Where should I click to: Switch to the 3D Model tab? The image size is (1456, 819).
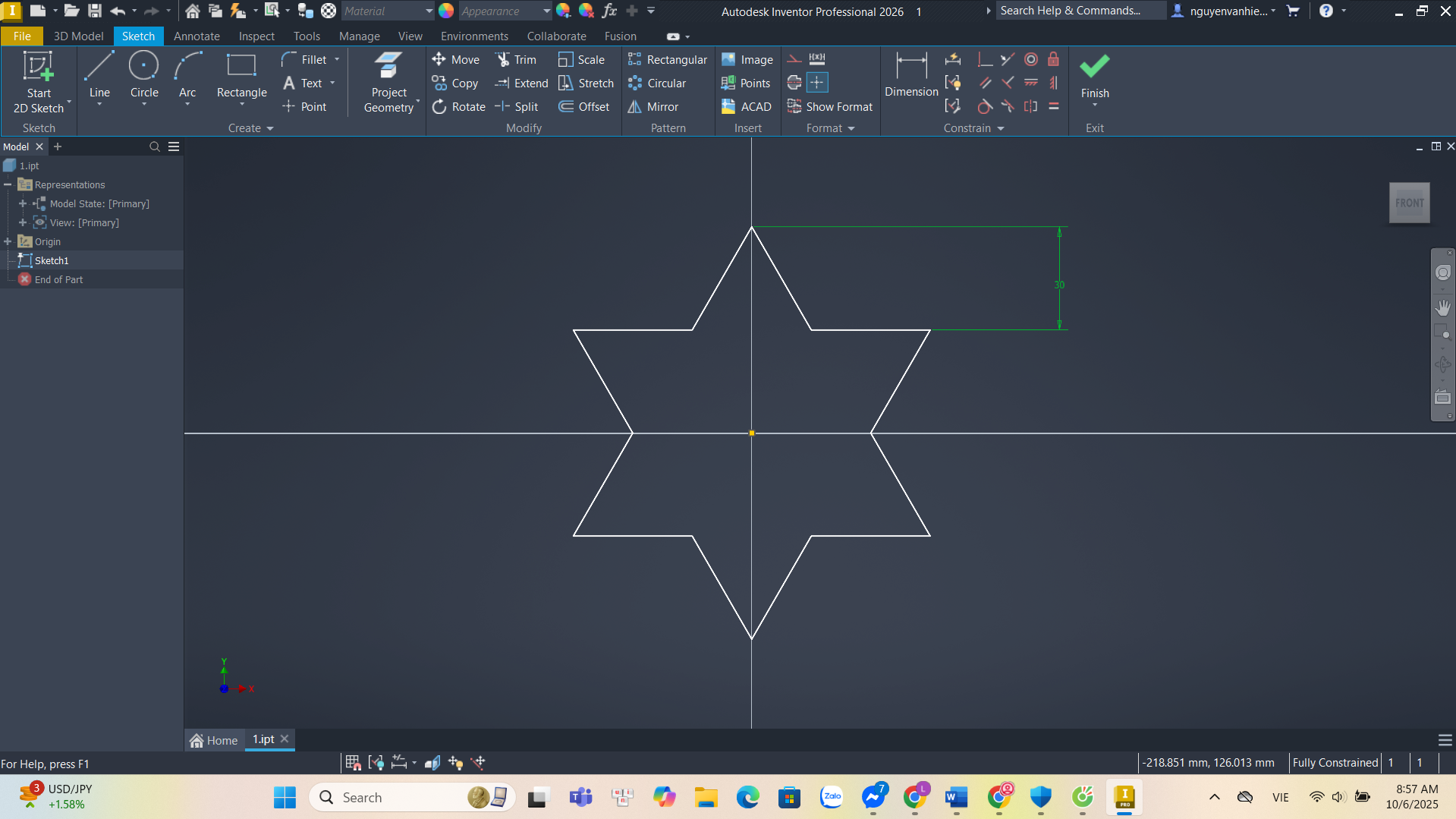(78, 36)
